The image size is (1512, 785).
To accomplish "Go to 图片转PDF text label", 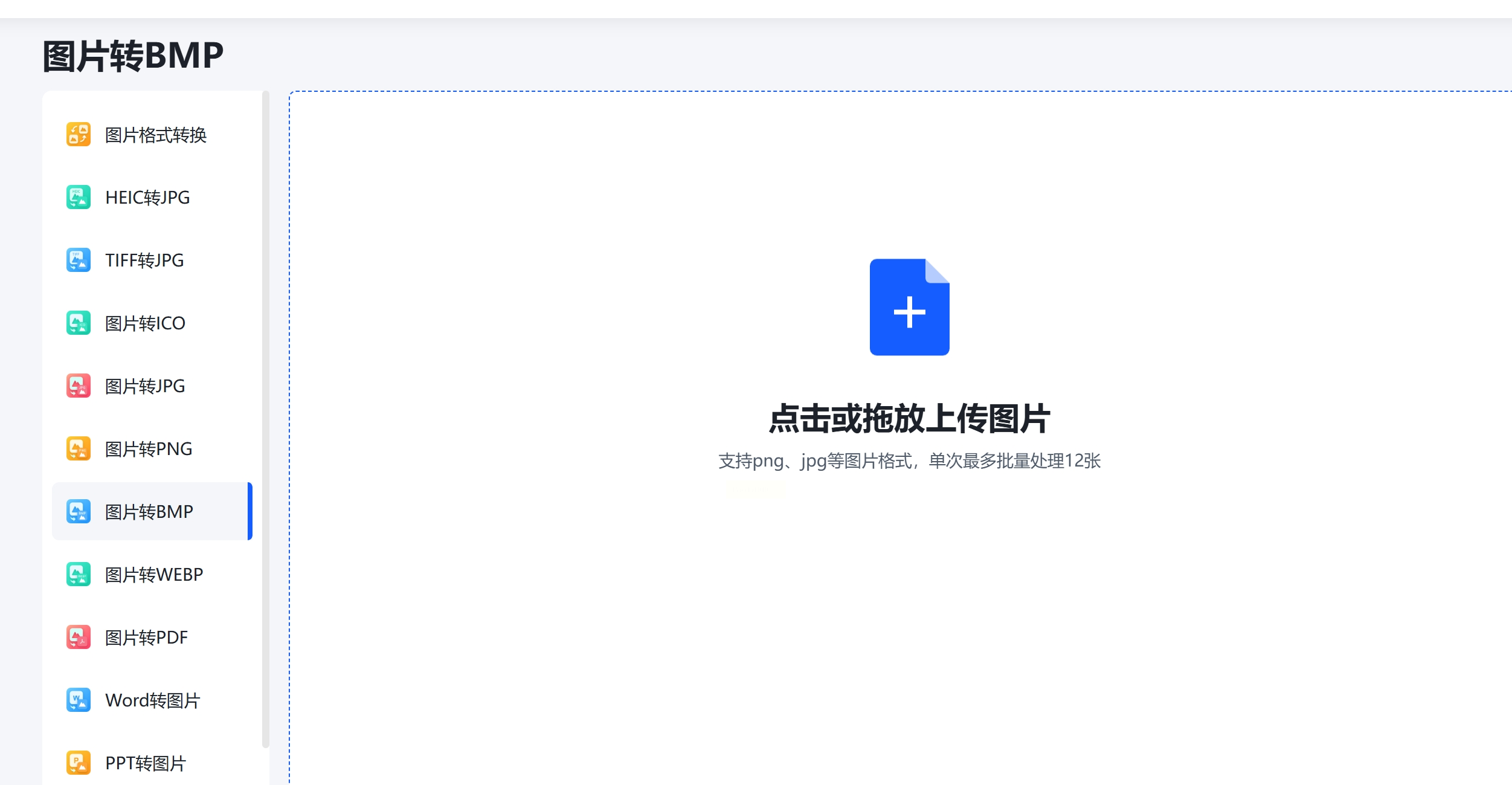I will pos(146,638).
